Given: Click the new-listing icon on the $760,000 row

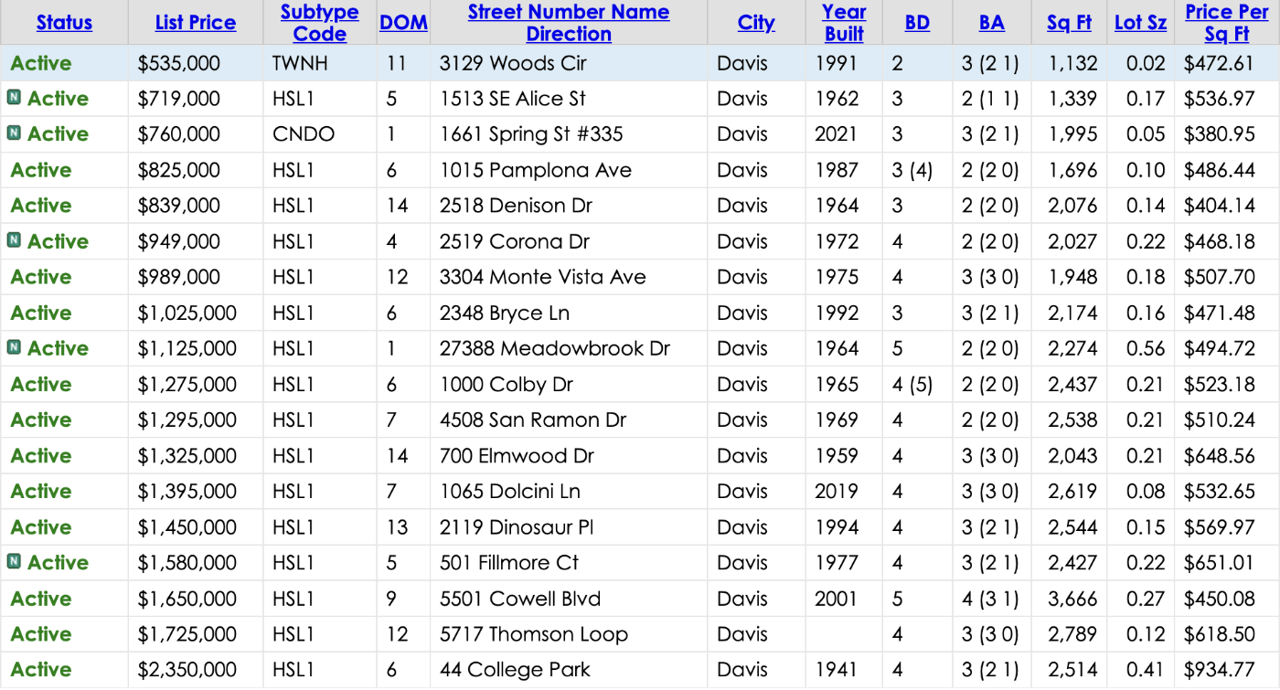Looking at the screenshot, I should click(x=14, y=133).
